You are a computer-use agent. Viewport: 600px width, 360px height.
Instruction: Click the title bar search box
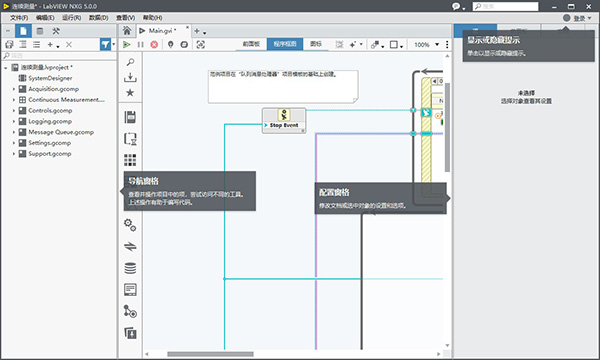[505, 7]
